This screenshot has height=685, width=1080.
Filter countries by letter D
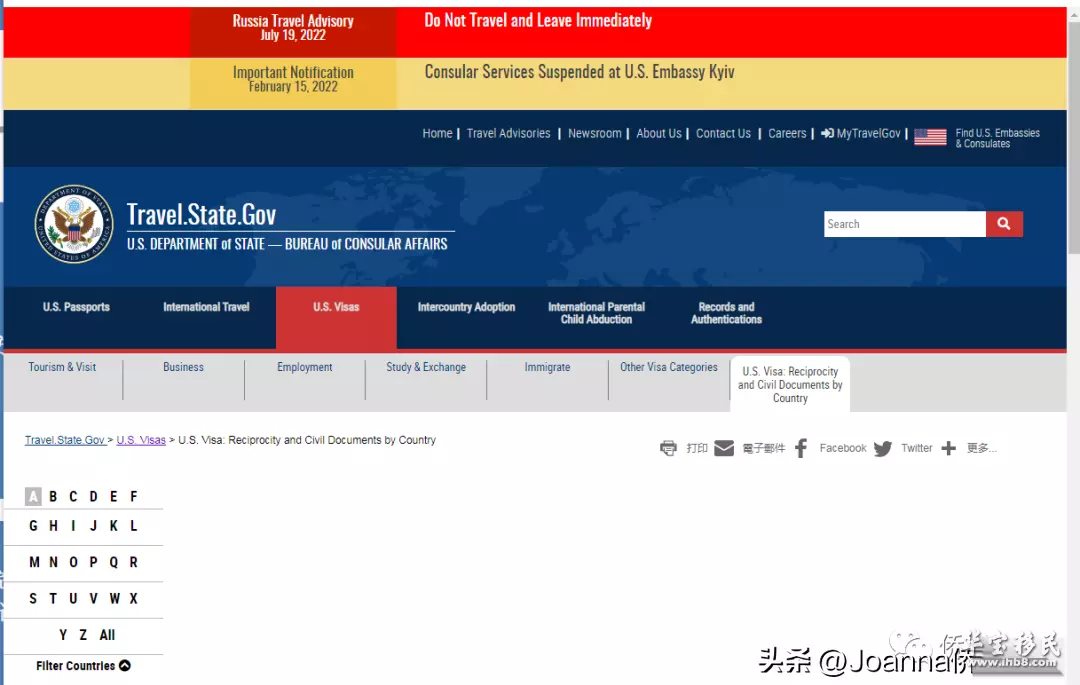click(x=94, y=496)
